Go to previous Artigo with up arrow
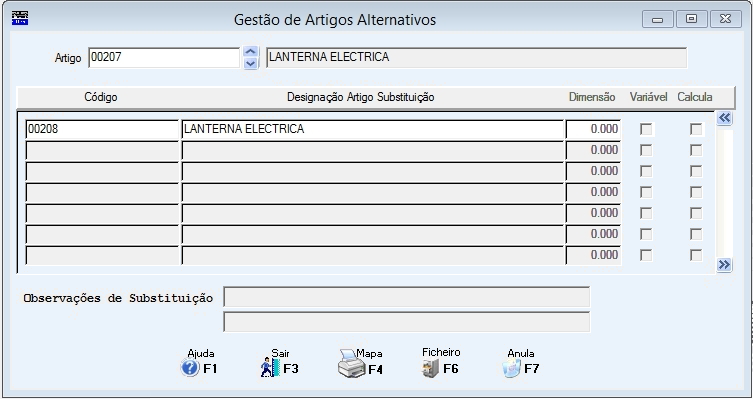Viewport: 753px width, 399px height. pyautogui.click(x=251, y=51)
